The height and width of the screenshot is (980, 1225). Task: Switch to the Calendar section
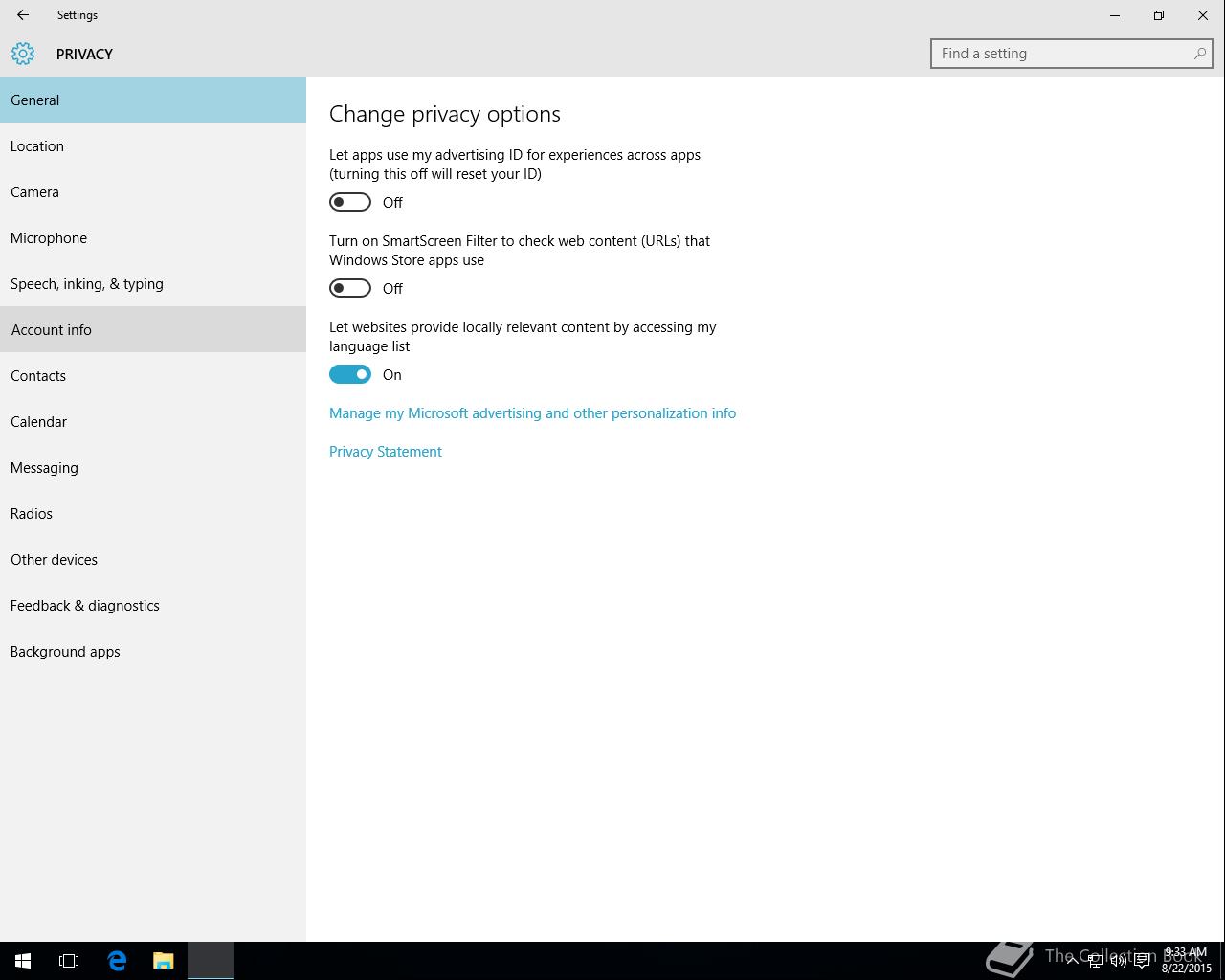[x=153, y=421]
